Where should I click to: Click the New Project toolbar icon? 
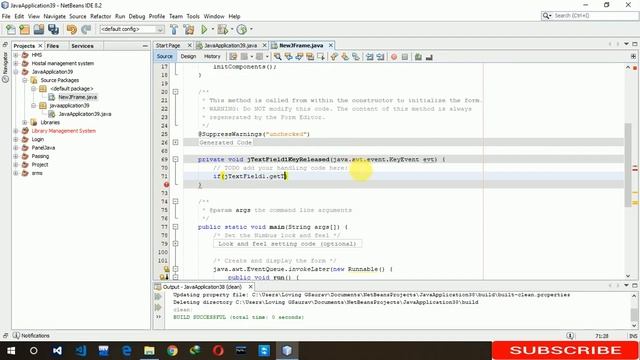tap(24, 29)
